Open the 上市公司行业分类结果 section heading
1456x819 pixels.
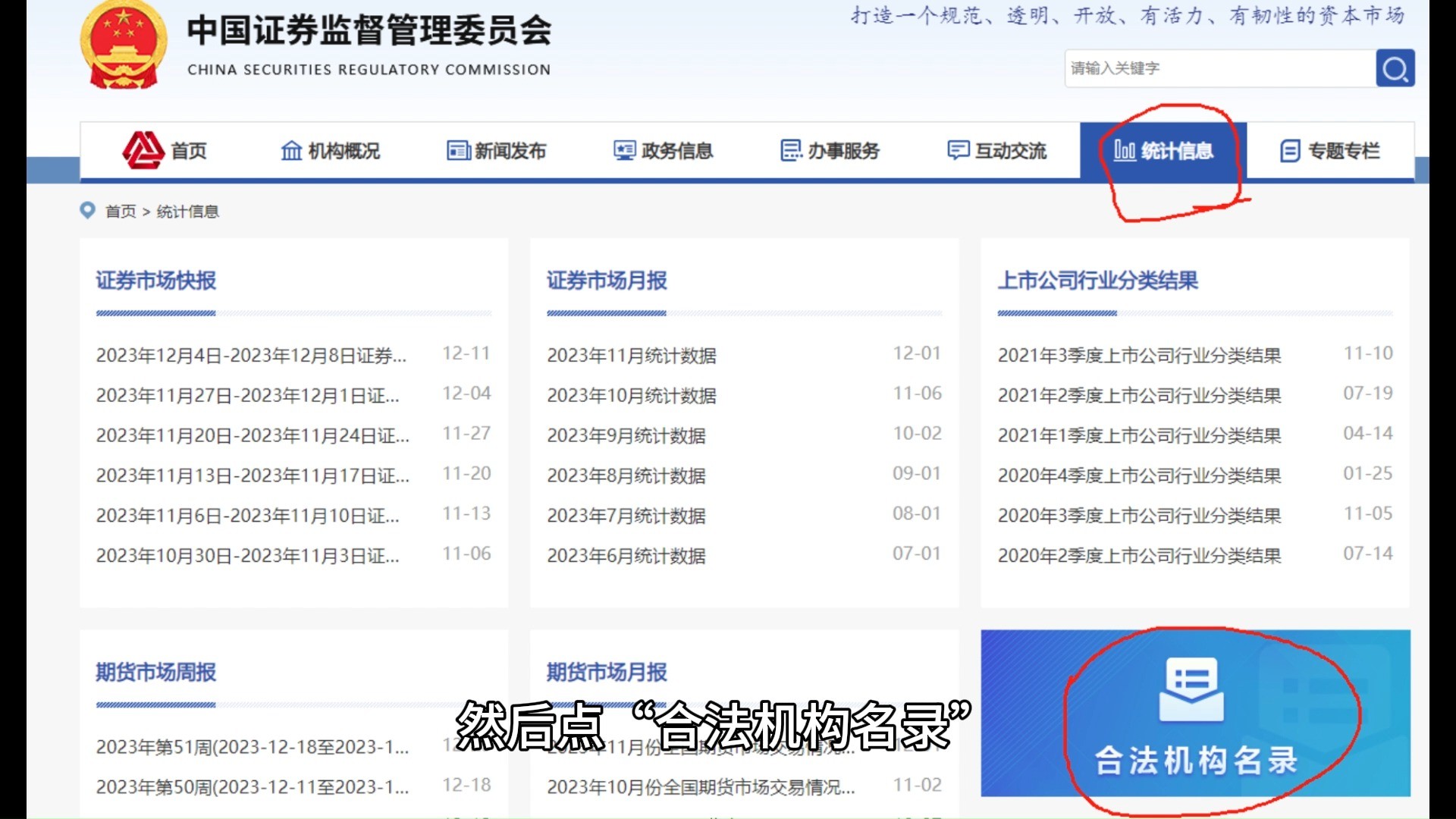tap(1098, 281)
